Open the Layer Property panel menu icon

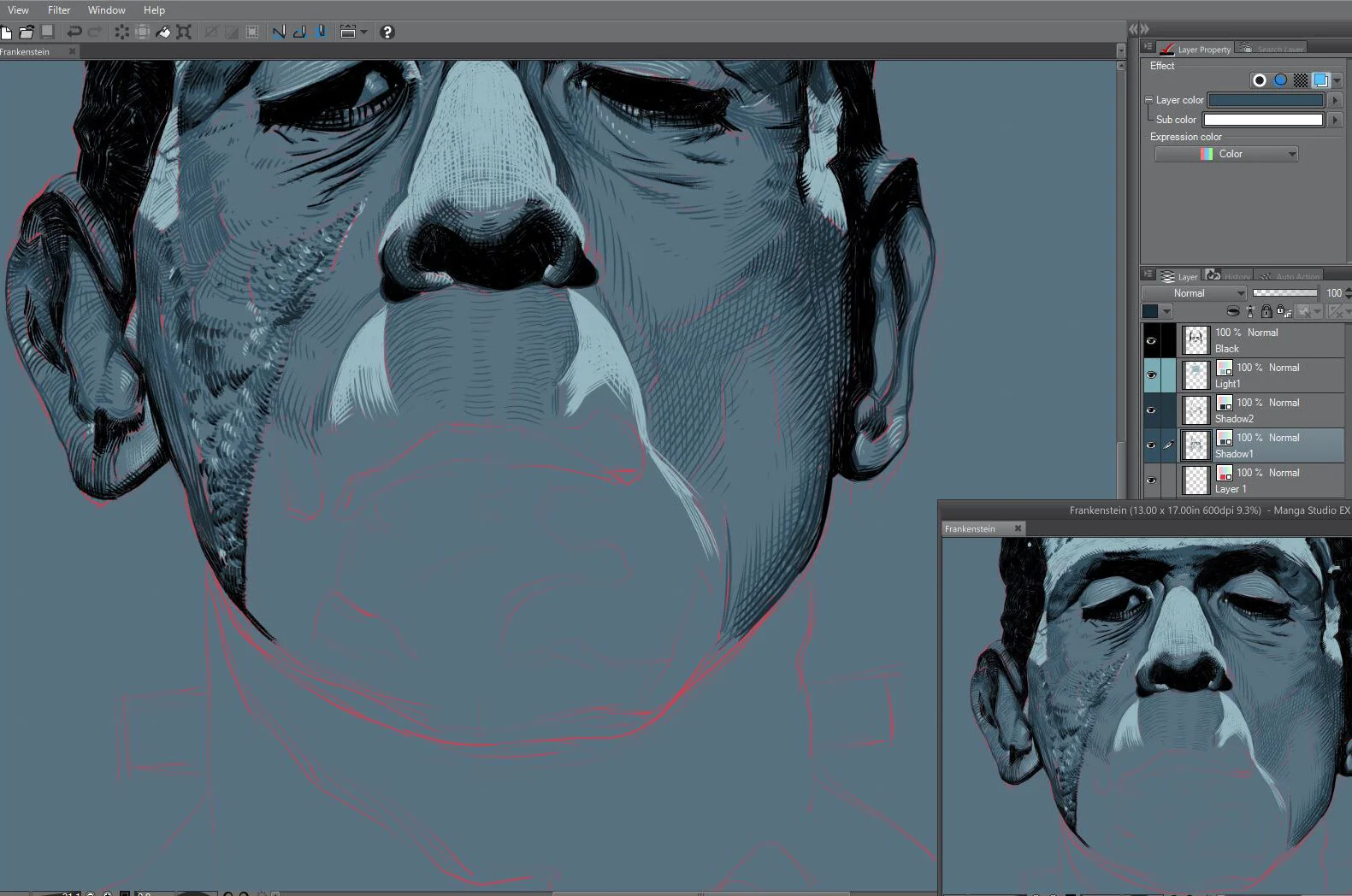click(x=1148, y=47)
